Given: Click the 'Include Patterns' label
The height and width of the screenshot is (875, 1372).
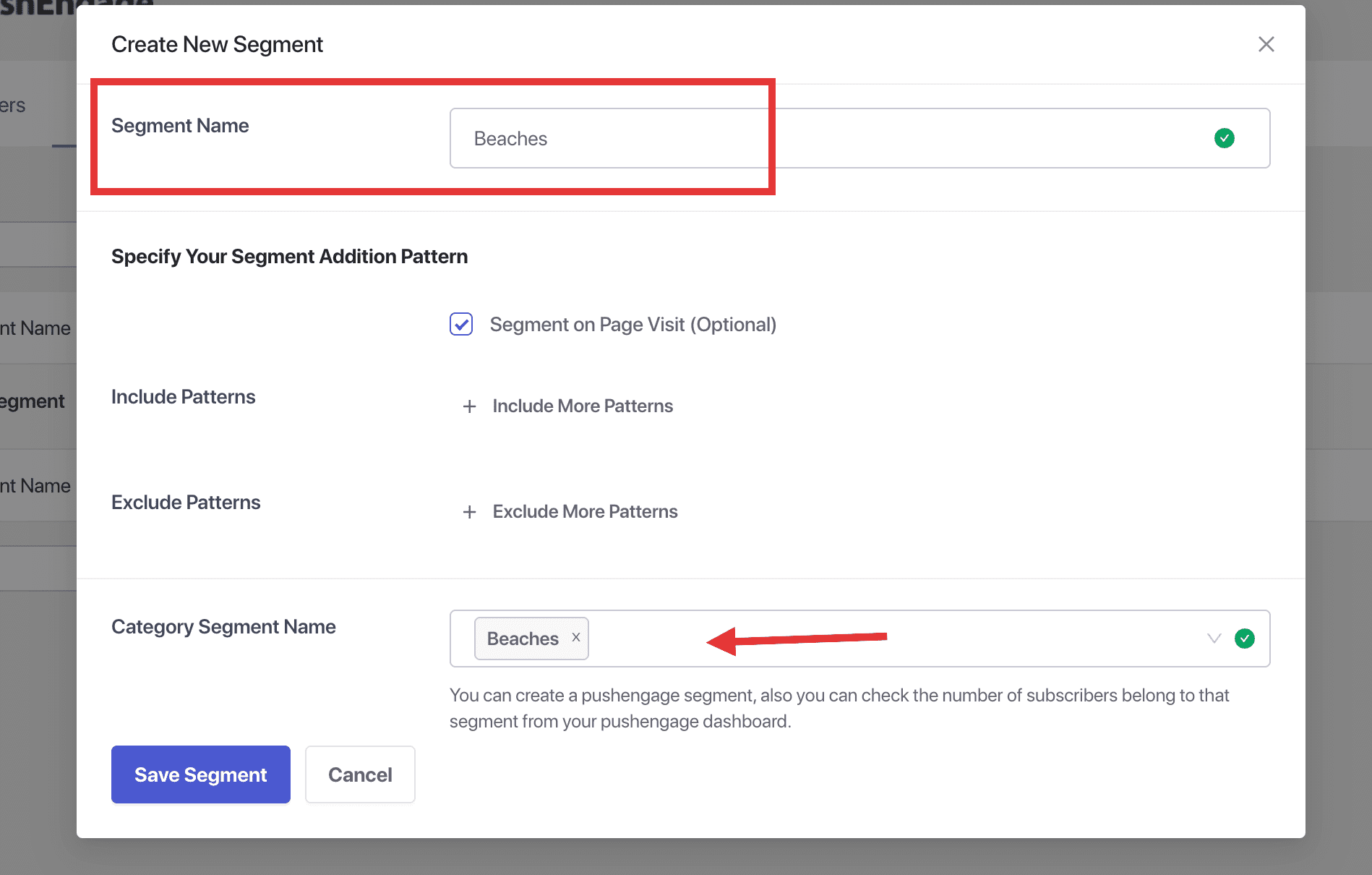Looking at the screenshot, I should point(183,397).
